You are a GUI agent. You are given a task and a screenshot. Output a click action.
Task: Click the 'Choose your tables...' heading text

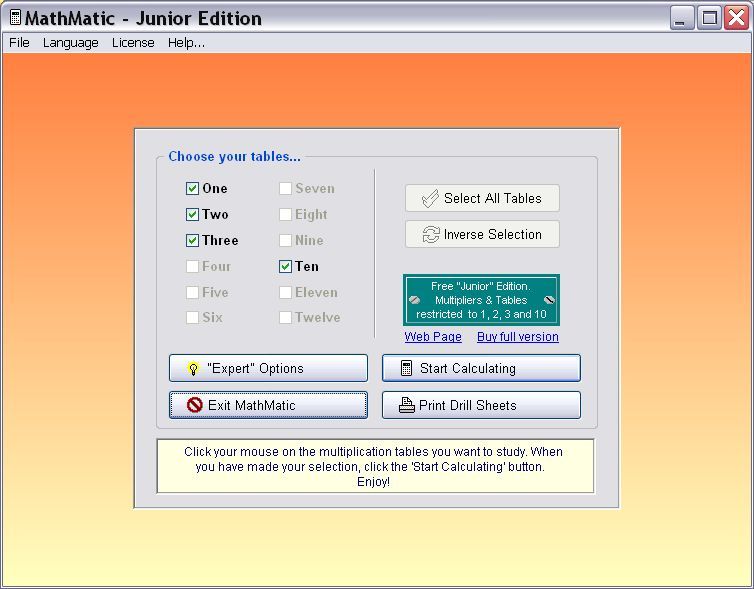tap(234, 157)
